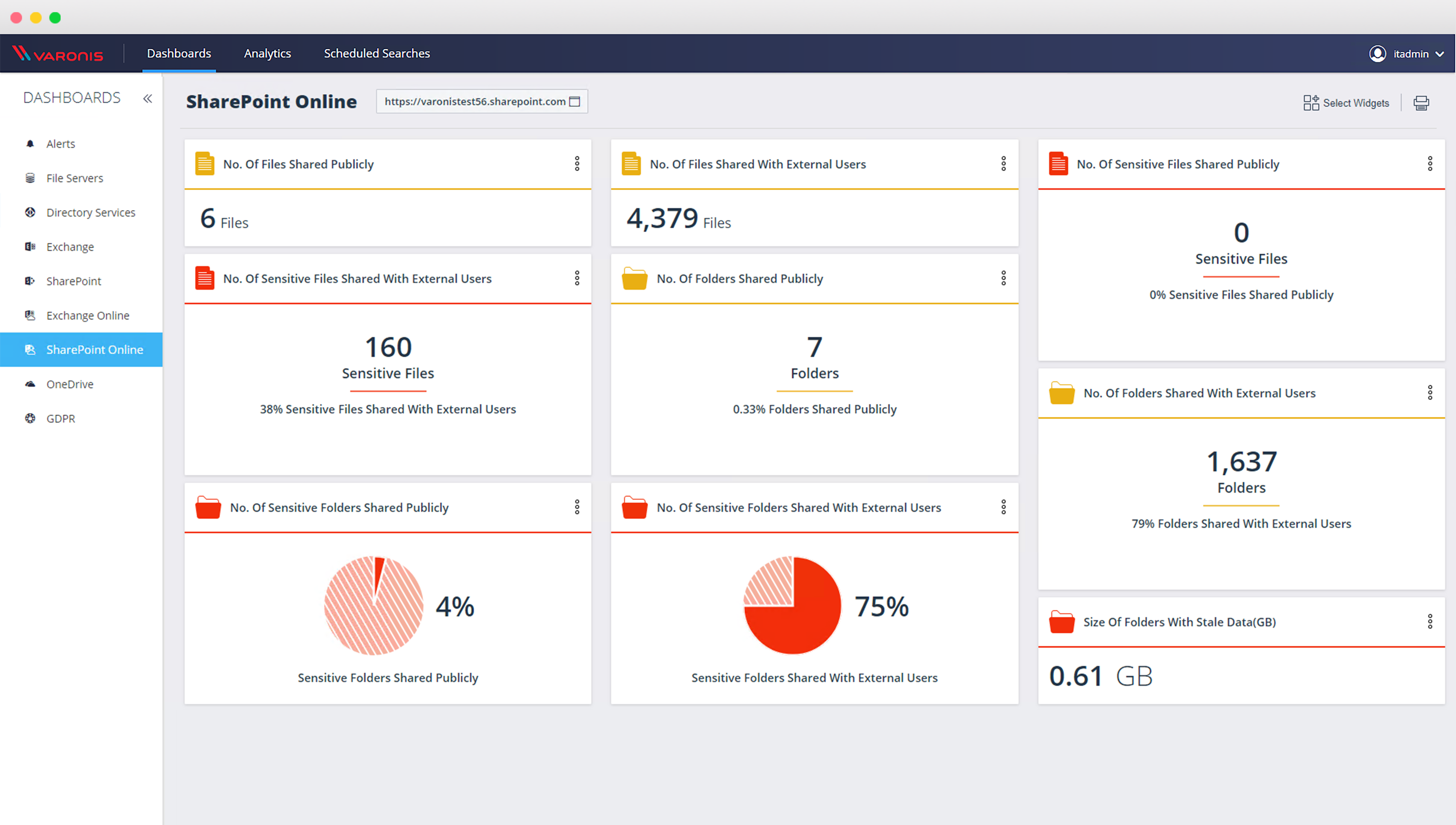Open options for Sensitive Folders Shared With External Users
Viewport: 1456px width, 825px height.
[x=1003, y=507]
